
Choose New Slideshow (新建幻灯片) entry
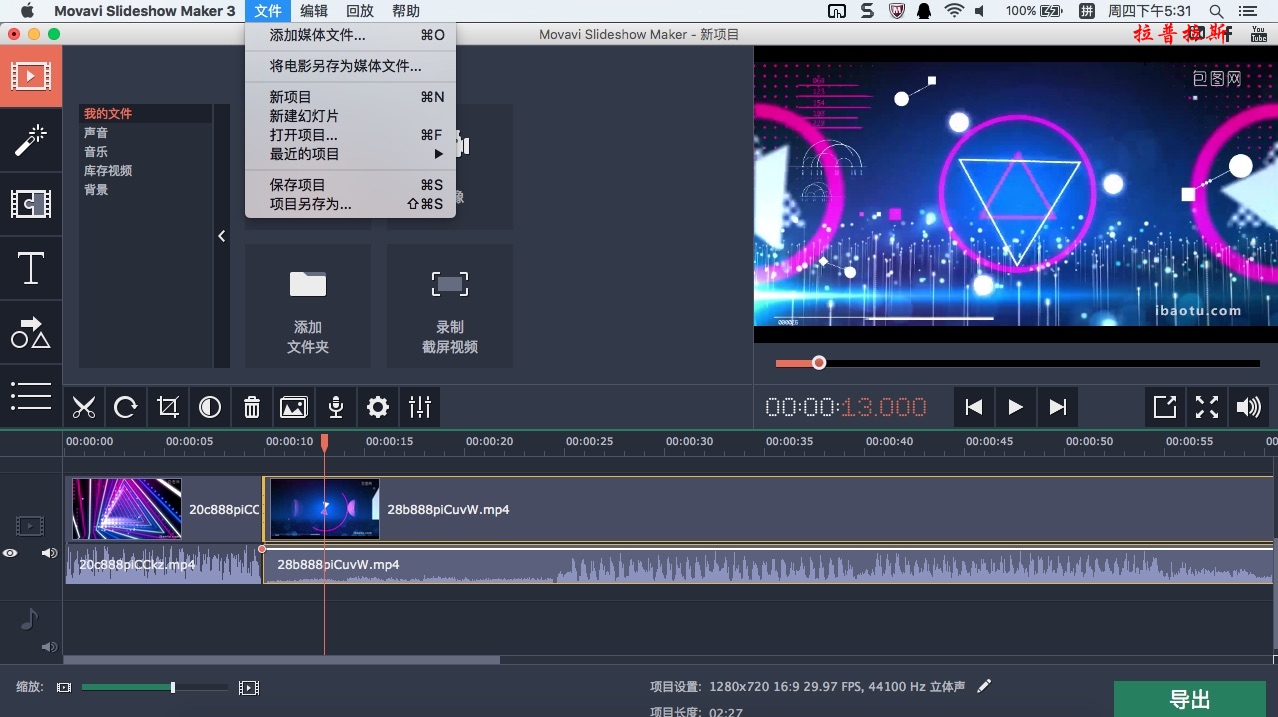[x=350, y=116]
